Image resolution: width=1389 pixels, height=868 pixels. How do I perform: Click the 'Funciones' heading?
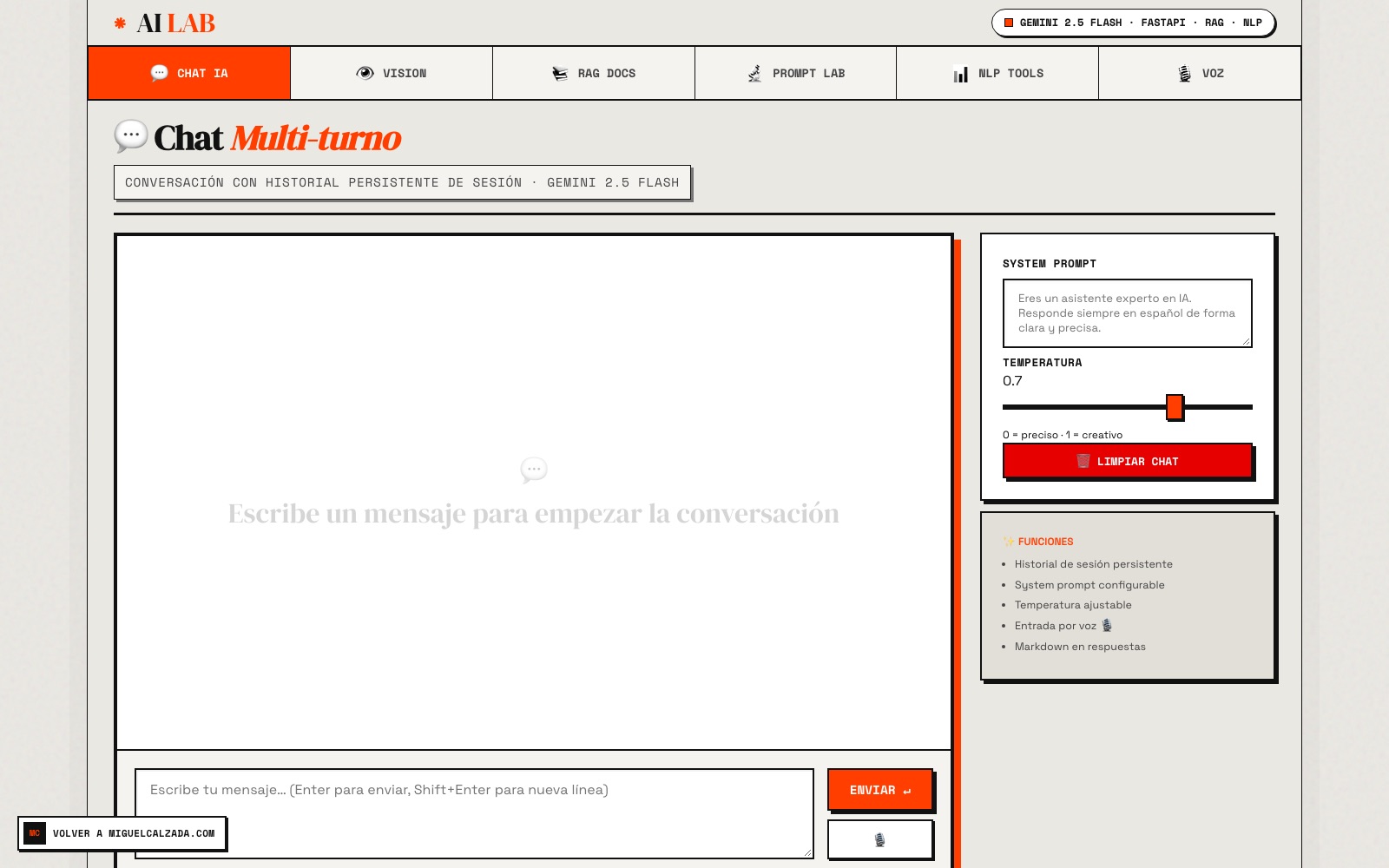1038,542
